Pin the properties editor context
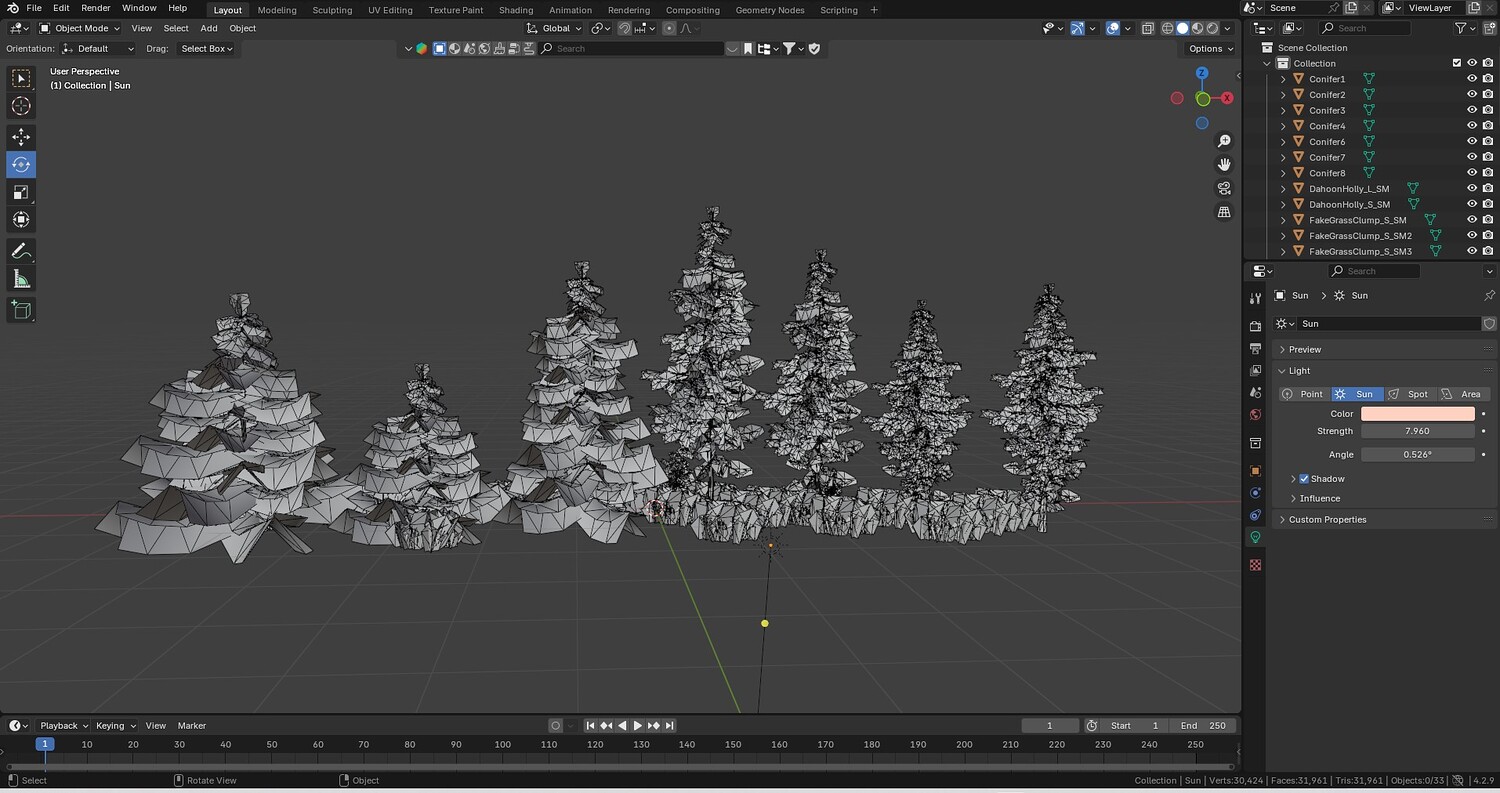Screen dimensions: 1500x793 [1489, 296]
